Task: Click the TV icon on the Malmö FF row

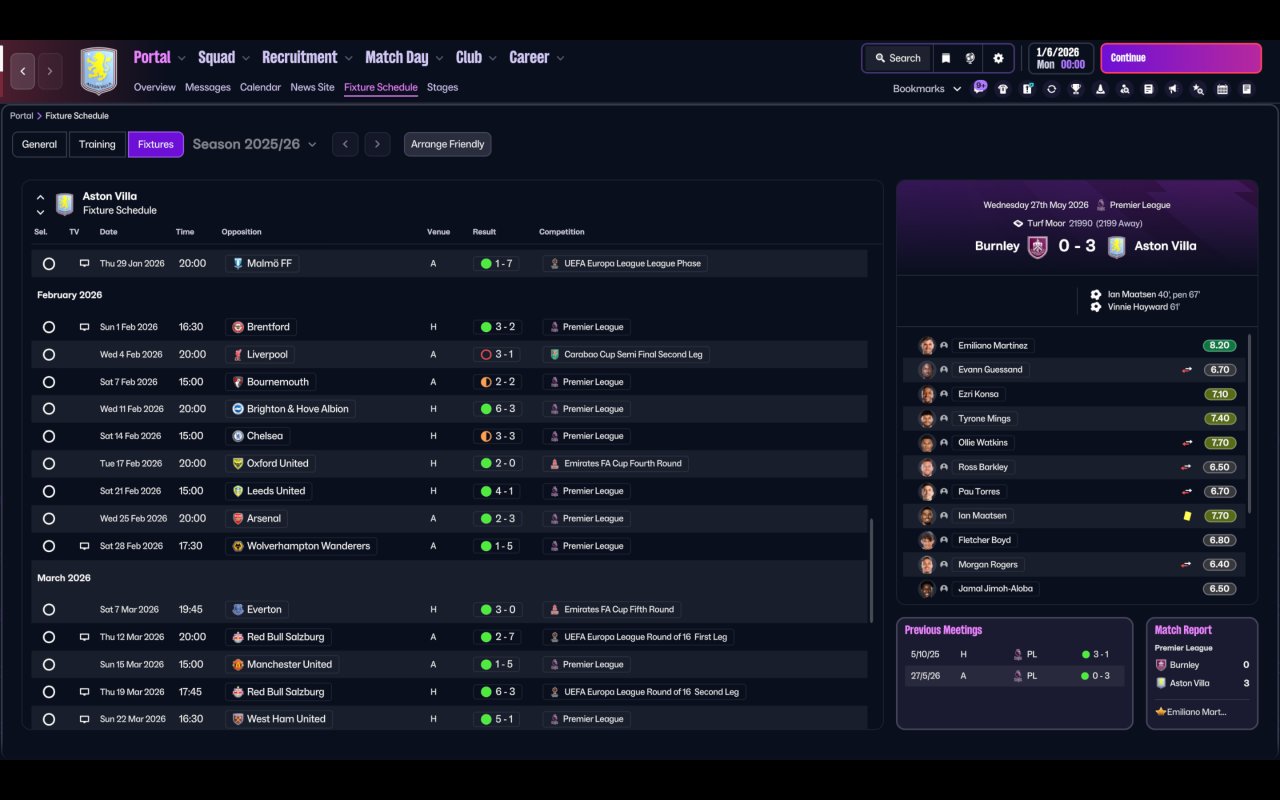Action: pos(84,264)
